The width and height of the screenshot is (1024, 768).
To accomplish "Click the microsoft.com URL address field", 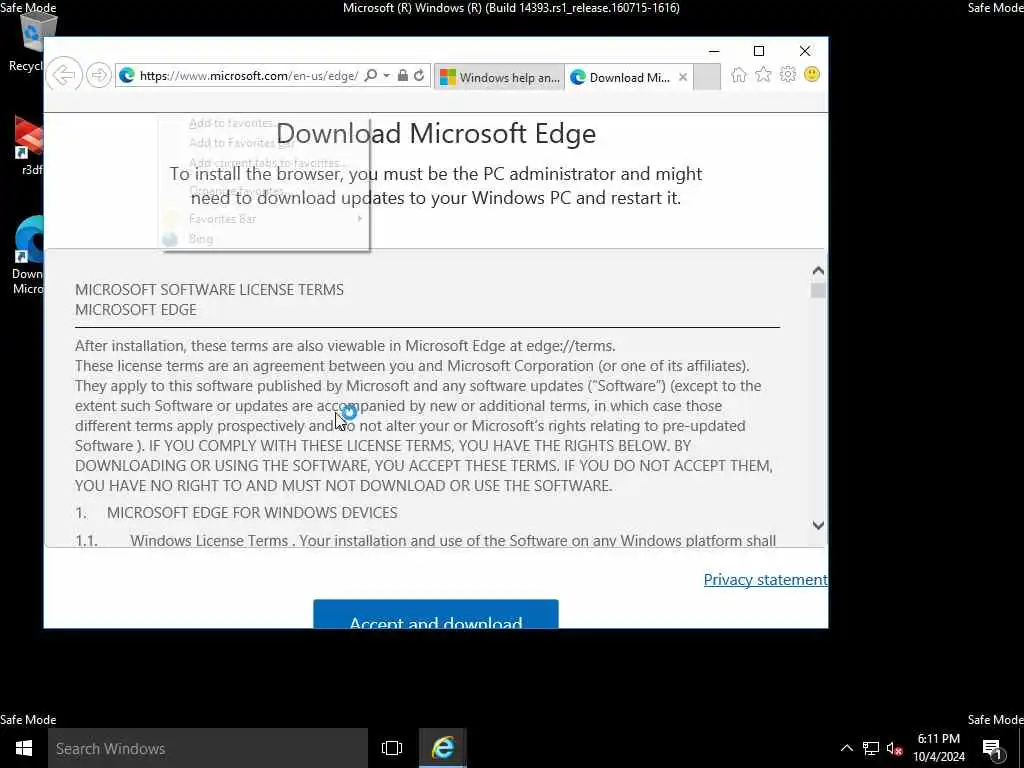I will [x=249, y=76].
